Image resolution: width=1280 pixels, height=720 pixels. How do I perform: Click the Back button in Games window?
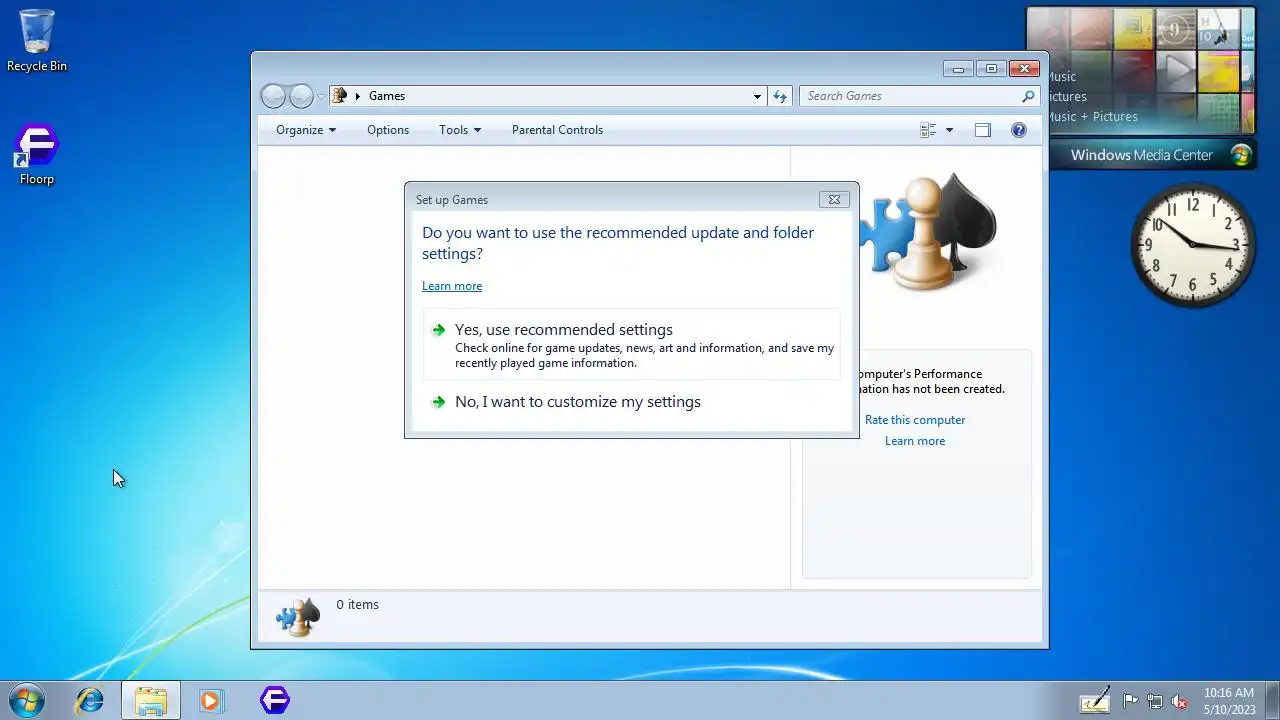point(273,96)
